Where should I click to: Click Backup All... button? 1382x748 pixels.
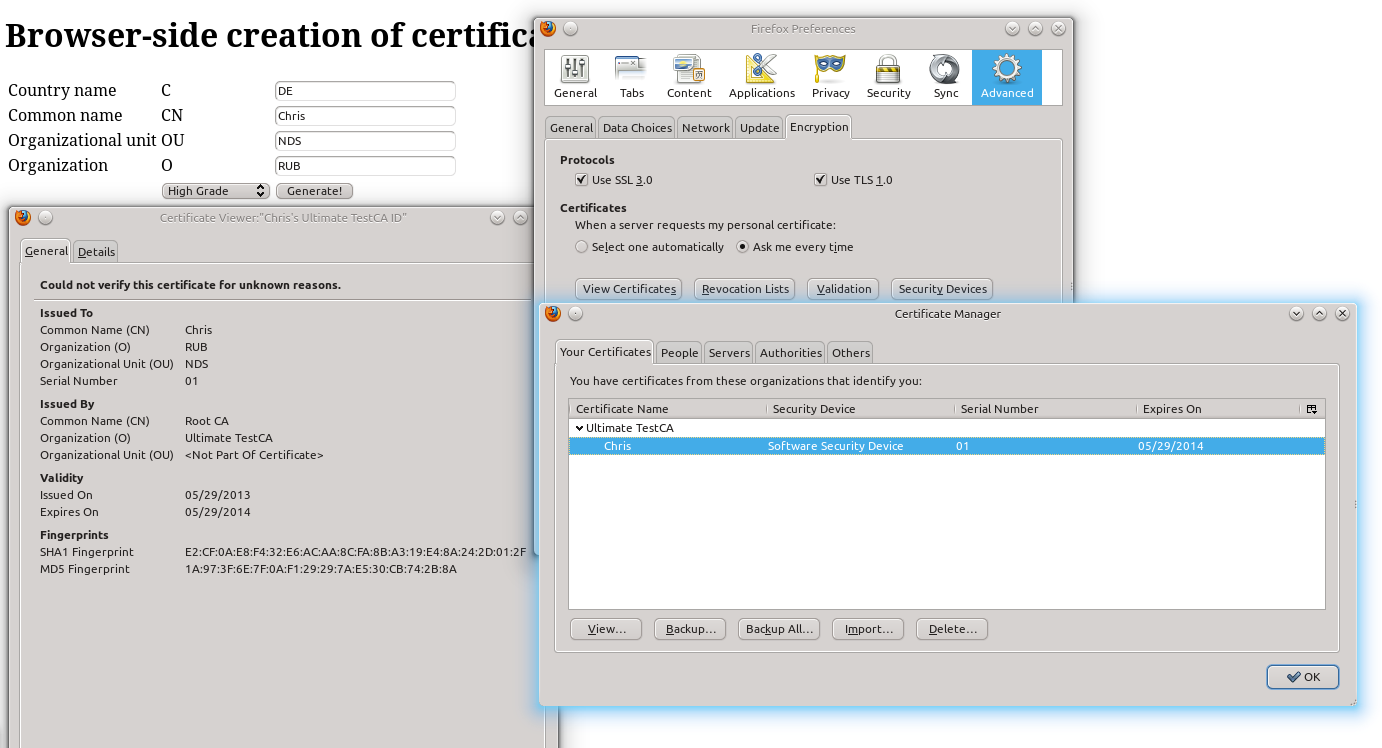click(779, 629)
